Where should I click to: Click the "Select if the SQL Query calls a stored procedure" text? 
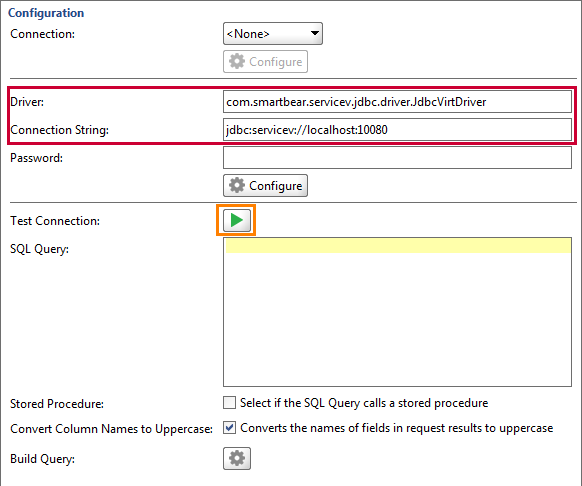[364, 403]
